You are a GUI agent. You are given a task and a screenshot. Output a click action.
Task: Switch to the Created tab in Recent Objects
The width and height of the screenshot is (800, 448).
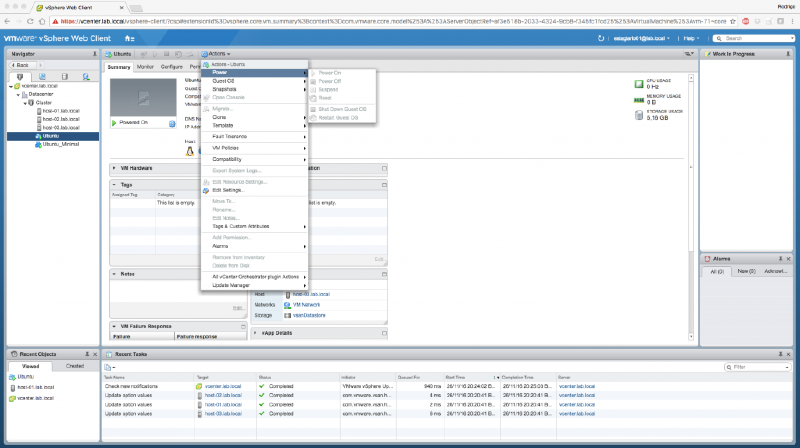pos(74,366)
